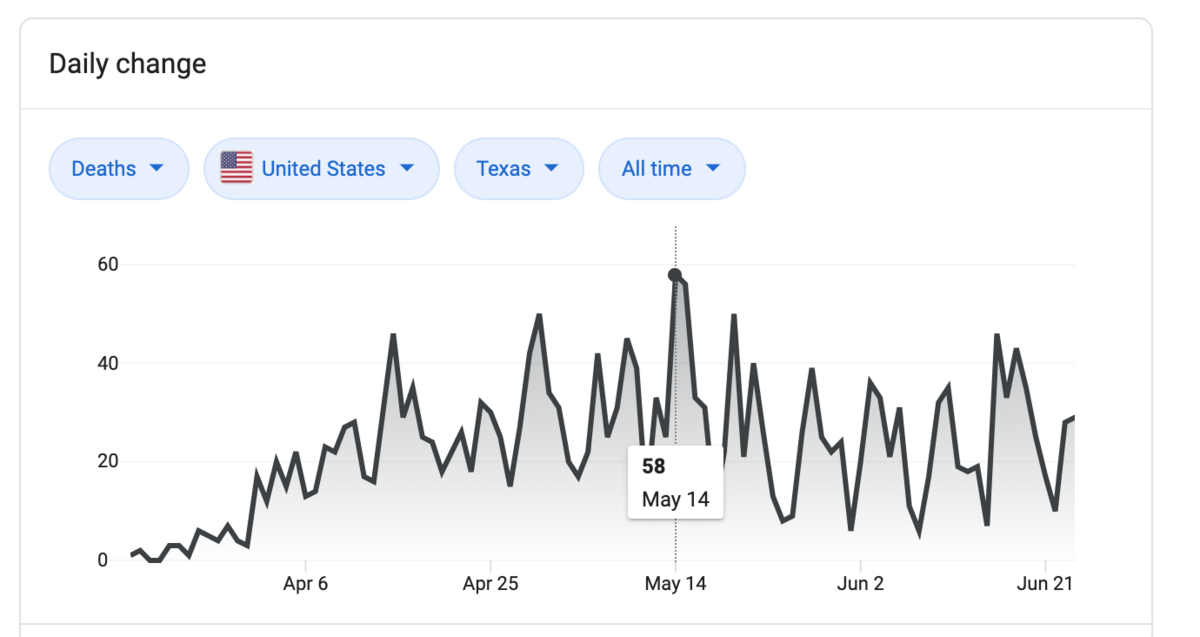
Task: Click the 20 y-axis value
Action: (107, 462)
